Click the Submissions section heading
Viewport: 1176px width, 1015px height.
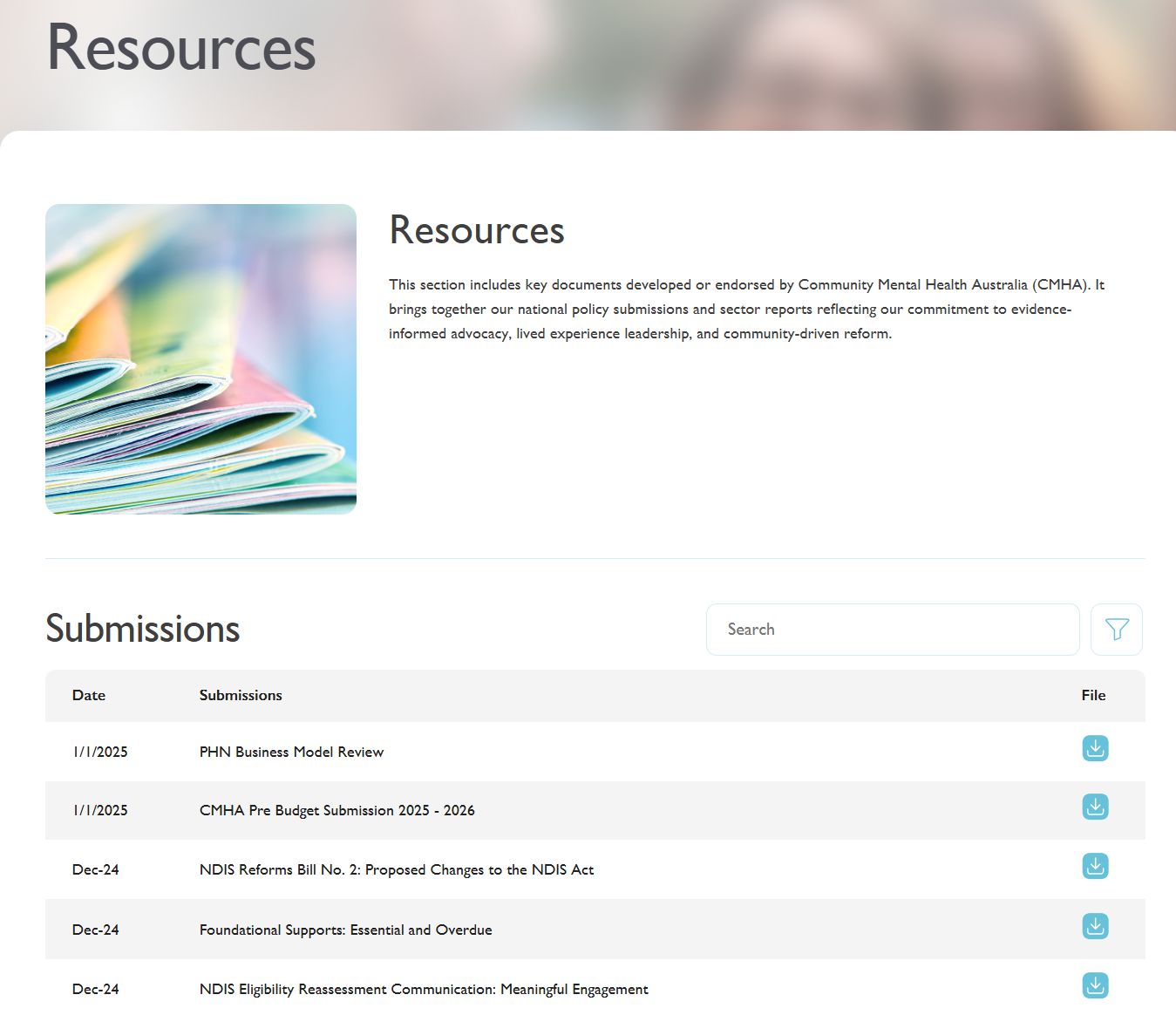143,629
